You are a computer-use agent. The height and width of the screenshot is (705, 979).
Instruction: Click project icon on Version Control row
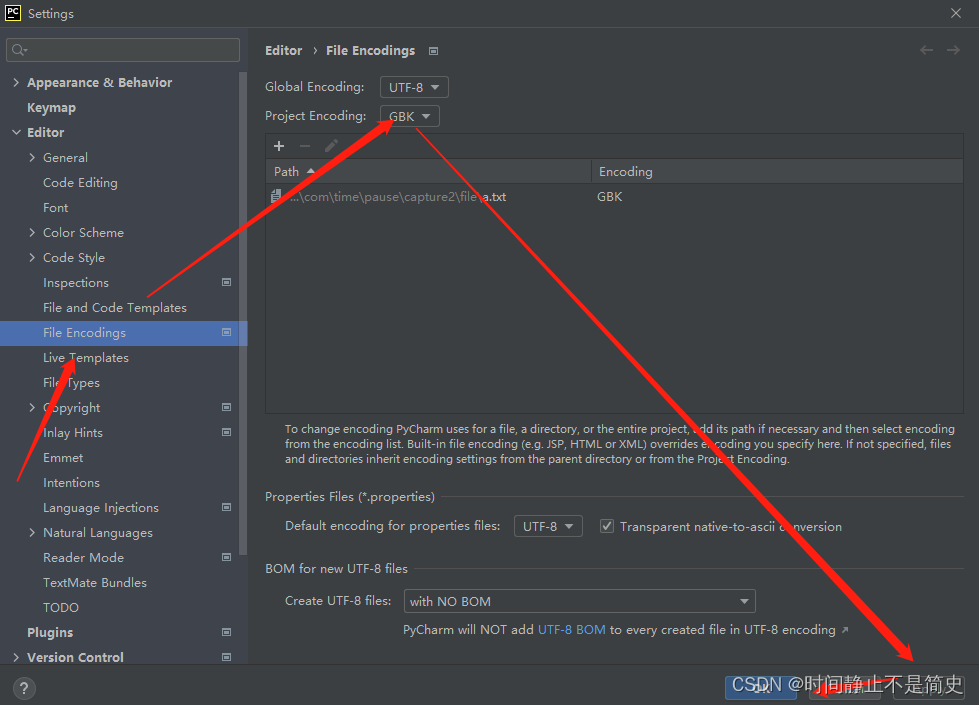point(227,657)
